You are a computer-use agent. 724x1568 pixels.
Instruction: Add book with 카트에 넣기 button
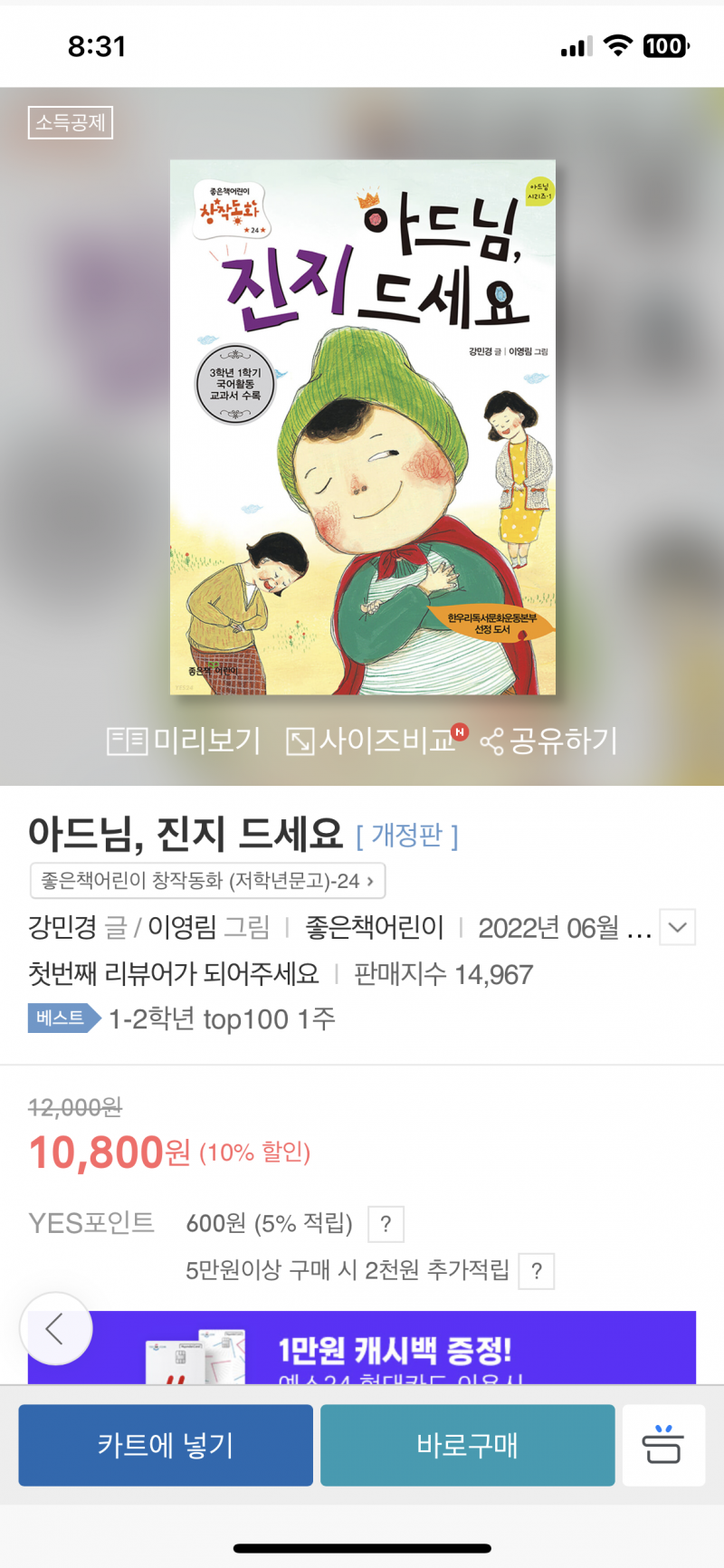pos(166,1445)
